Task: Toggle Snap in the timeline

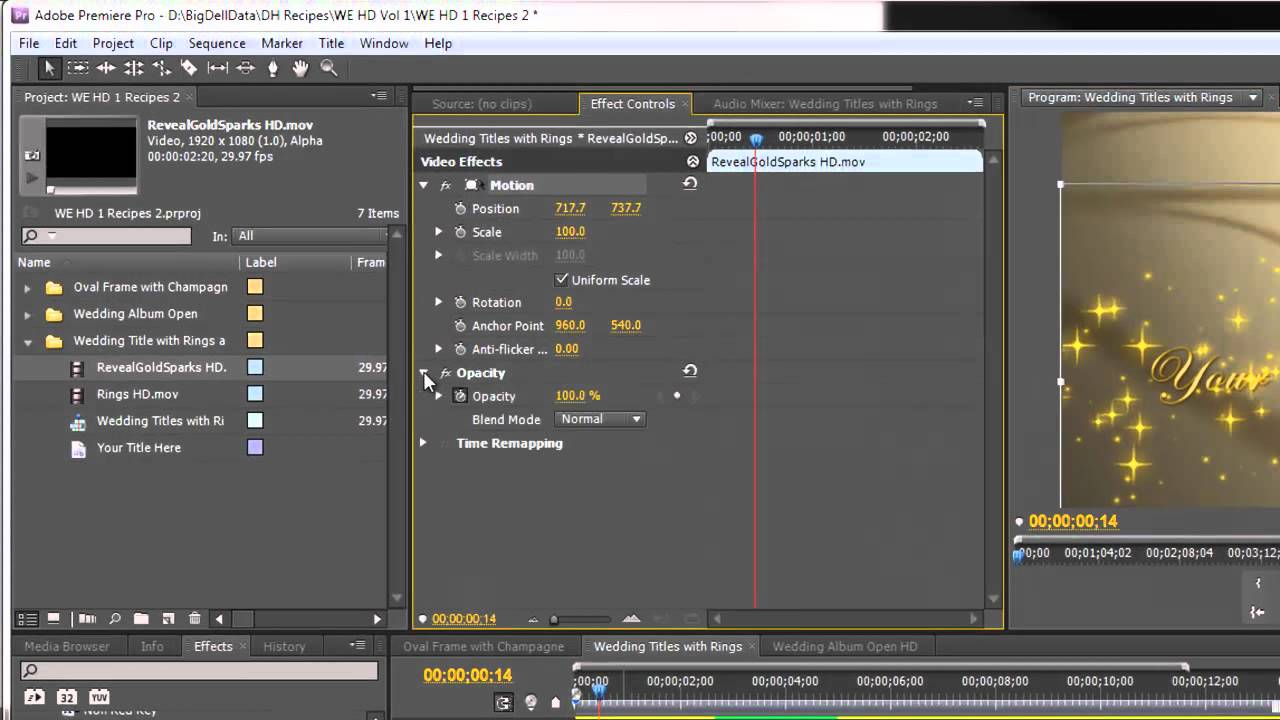Action: click(504, 702)
